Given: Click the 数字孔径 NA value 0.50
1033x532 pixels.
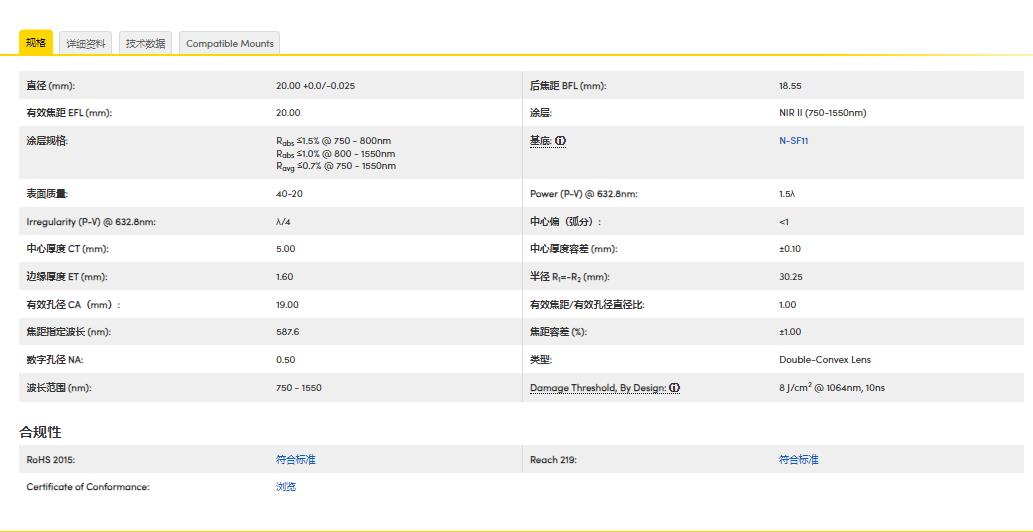Looking at the screenshot, I should pyautogui.click(x=285, y=360).
